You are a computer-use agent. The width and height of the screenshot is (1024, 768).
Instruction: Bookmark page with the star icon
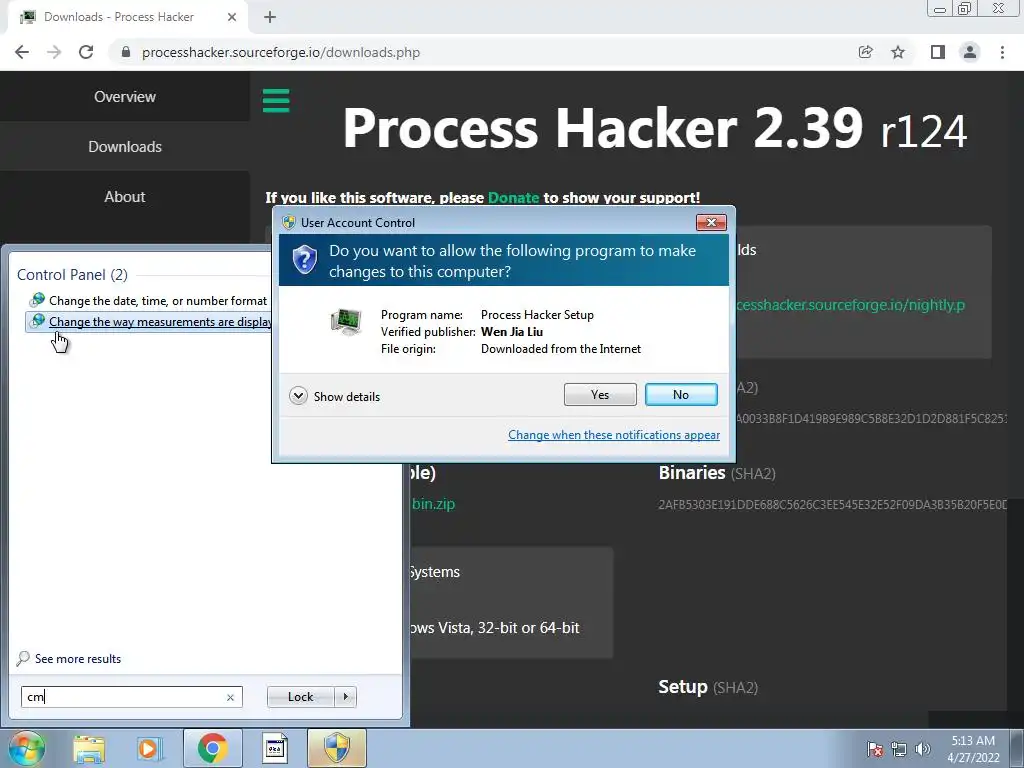(x=898, y=52)
